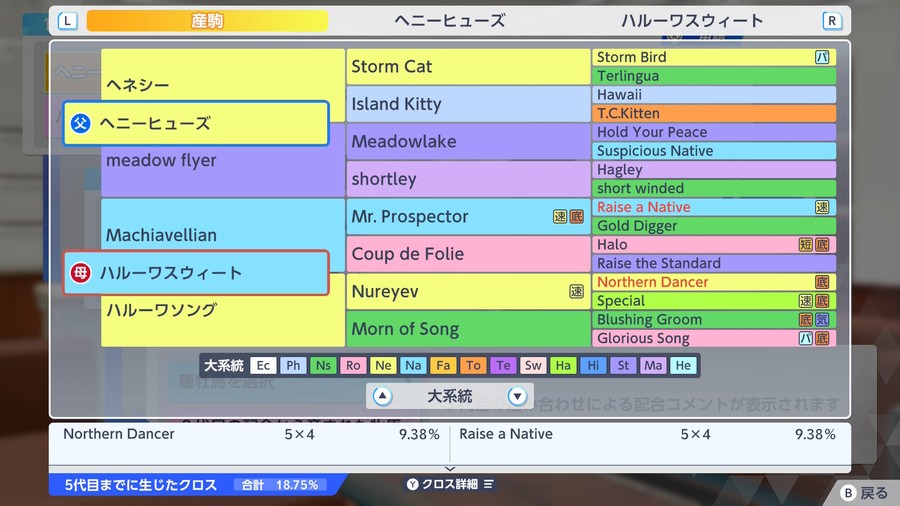Click the 速 badge on Mr. Prospector

[x=560, y=216]
